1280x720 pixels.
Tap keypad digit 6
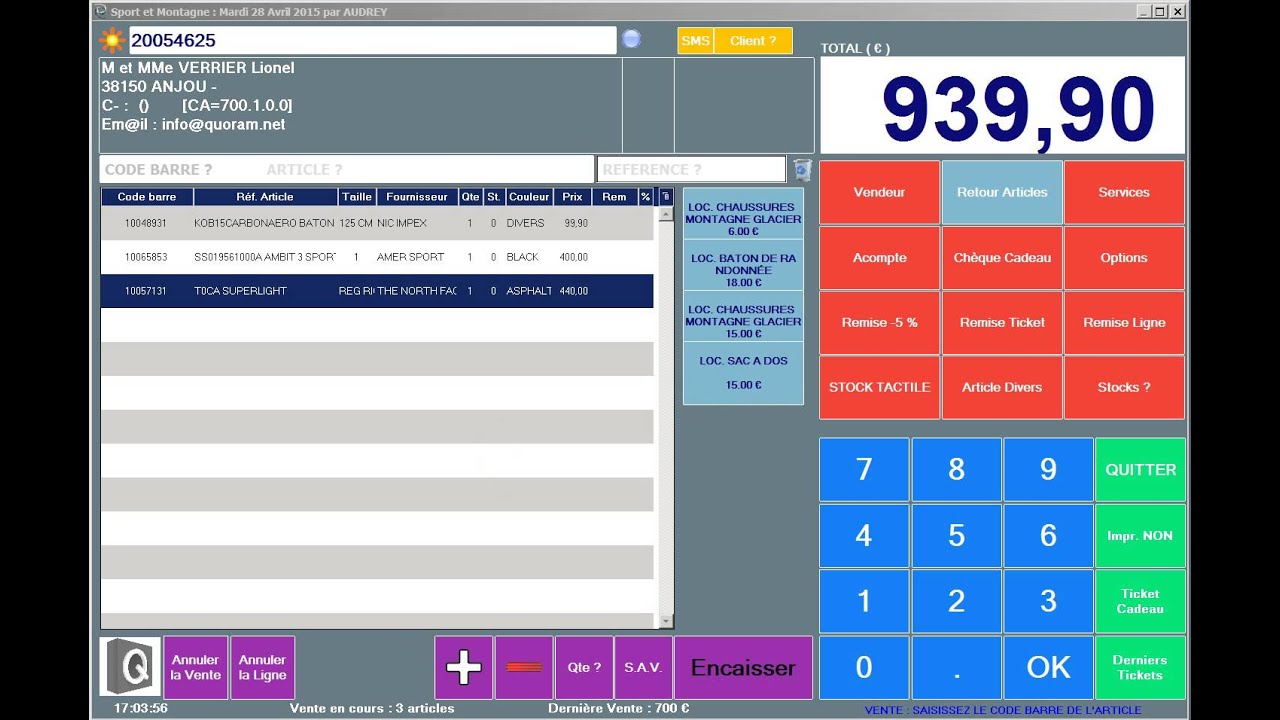pyautogui.click(x=1048, y=535)
